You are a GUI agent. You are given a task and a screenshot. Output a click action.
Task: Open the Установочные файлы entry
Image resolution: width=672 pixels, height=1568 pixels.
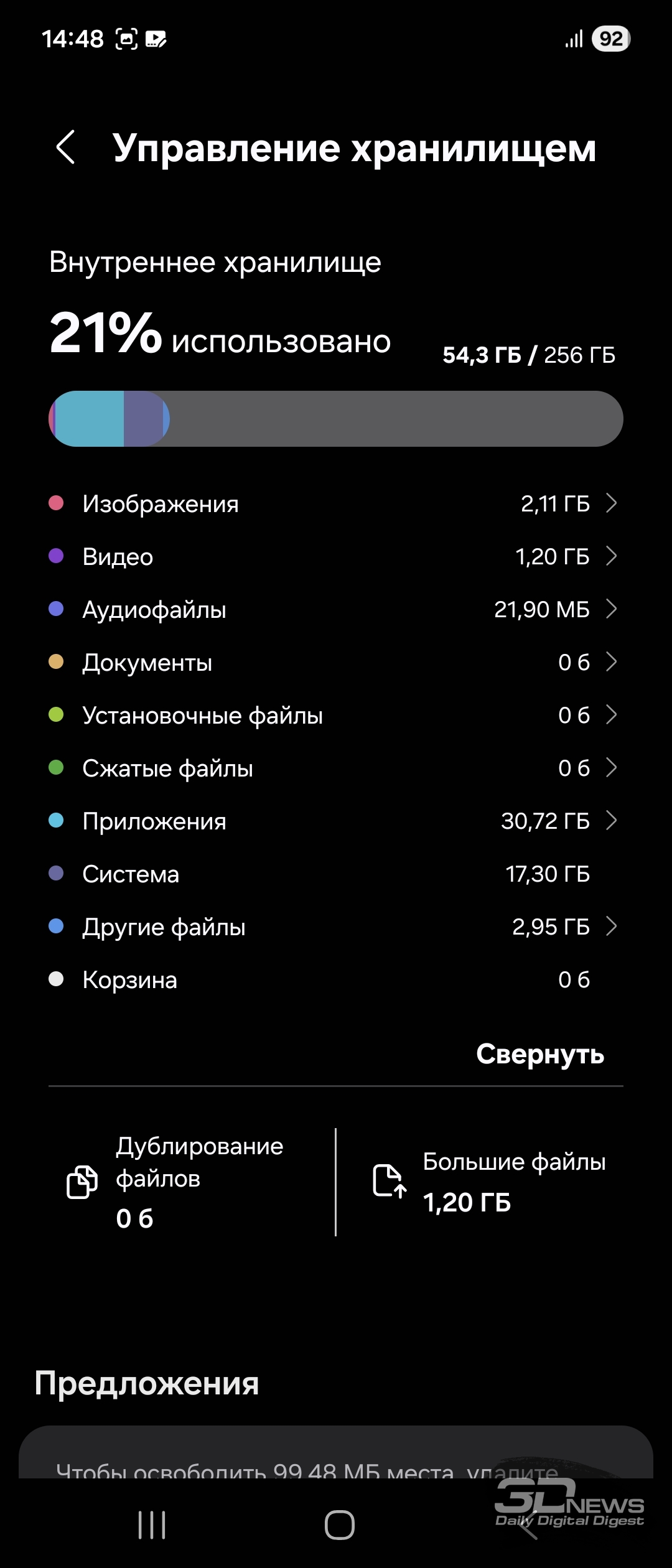[336, 715]
